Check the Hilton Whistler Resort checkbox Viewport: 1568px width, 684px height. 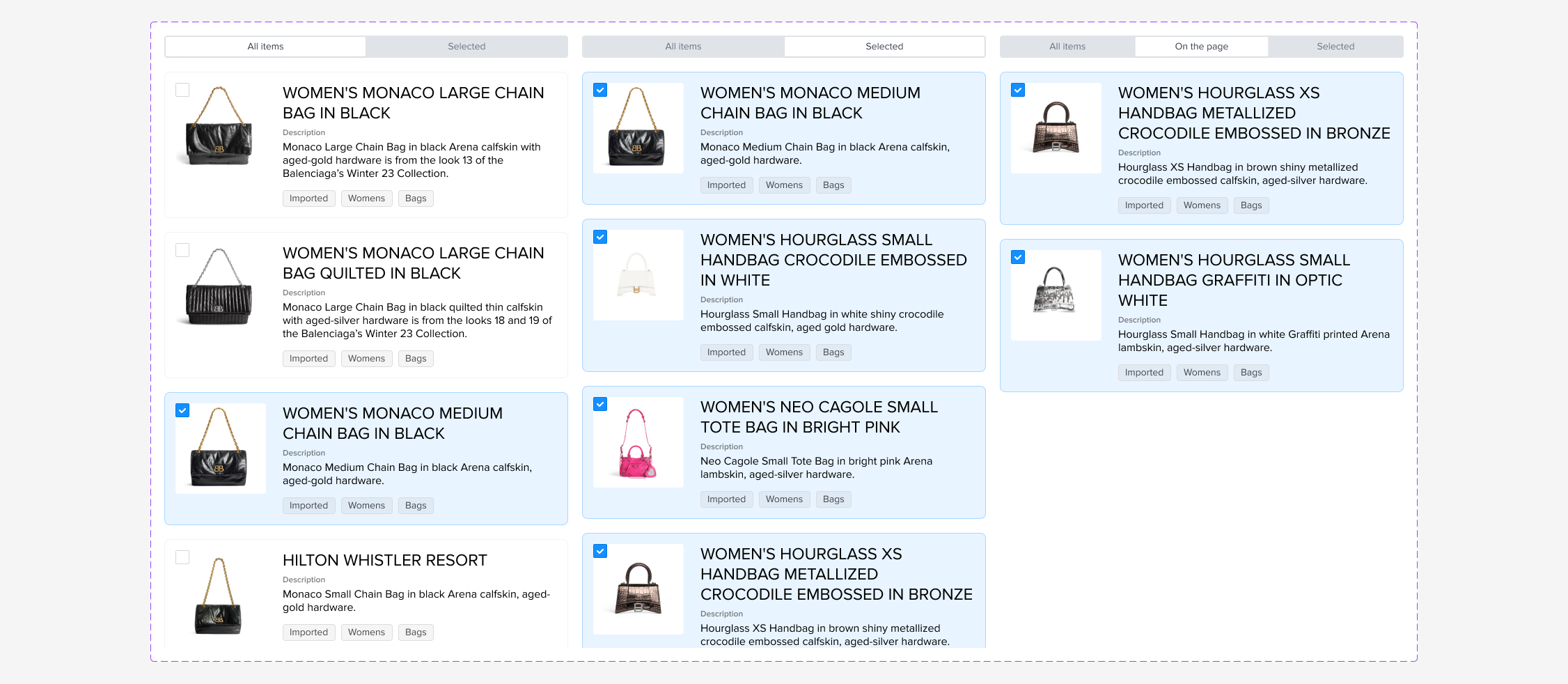pyautogui.click(x=182, y=557)
